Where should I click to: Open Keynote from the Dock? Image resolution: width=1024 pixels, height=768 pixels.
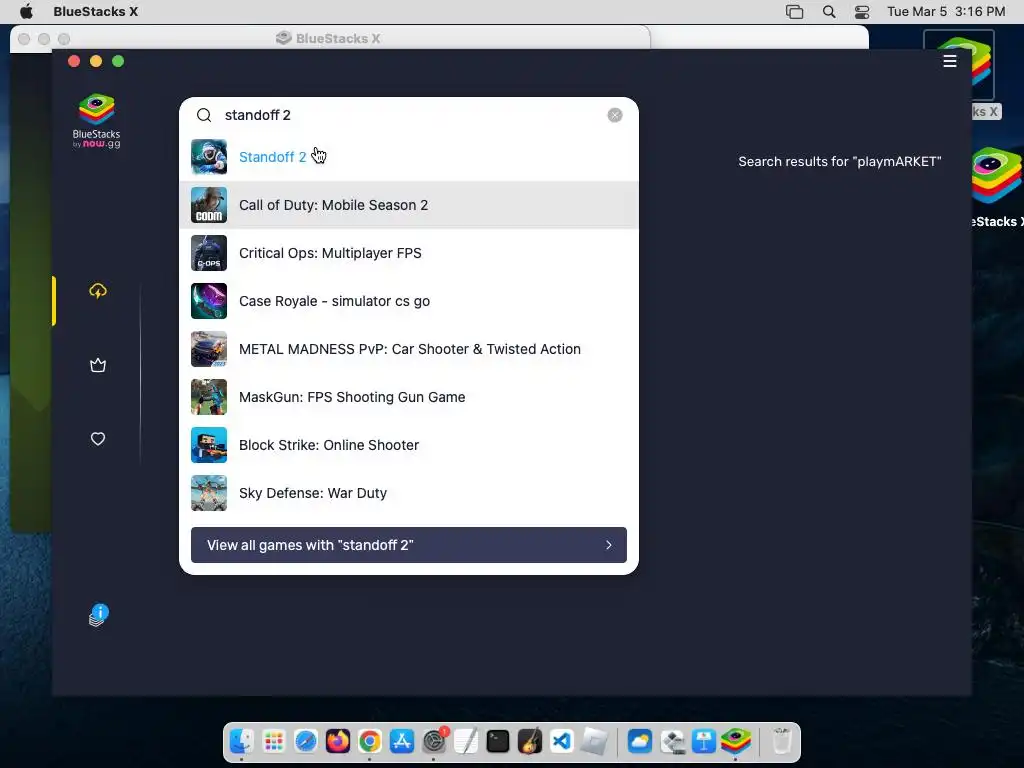coord(704,742)
